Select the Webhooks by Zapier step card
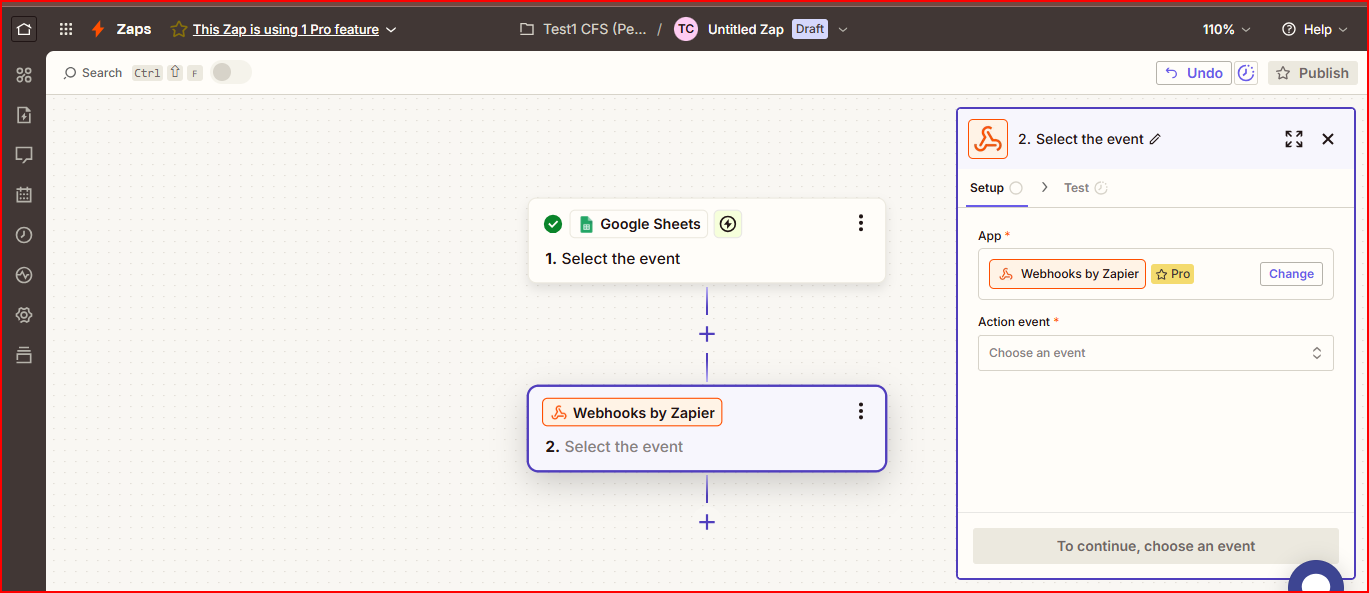This screenshot has width=1369, height=593. (x=707, y=428)
